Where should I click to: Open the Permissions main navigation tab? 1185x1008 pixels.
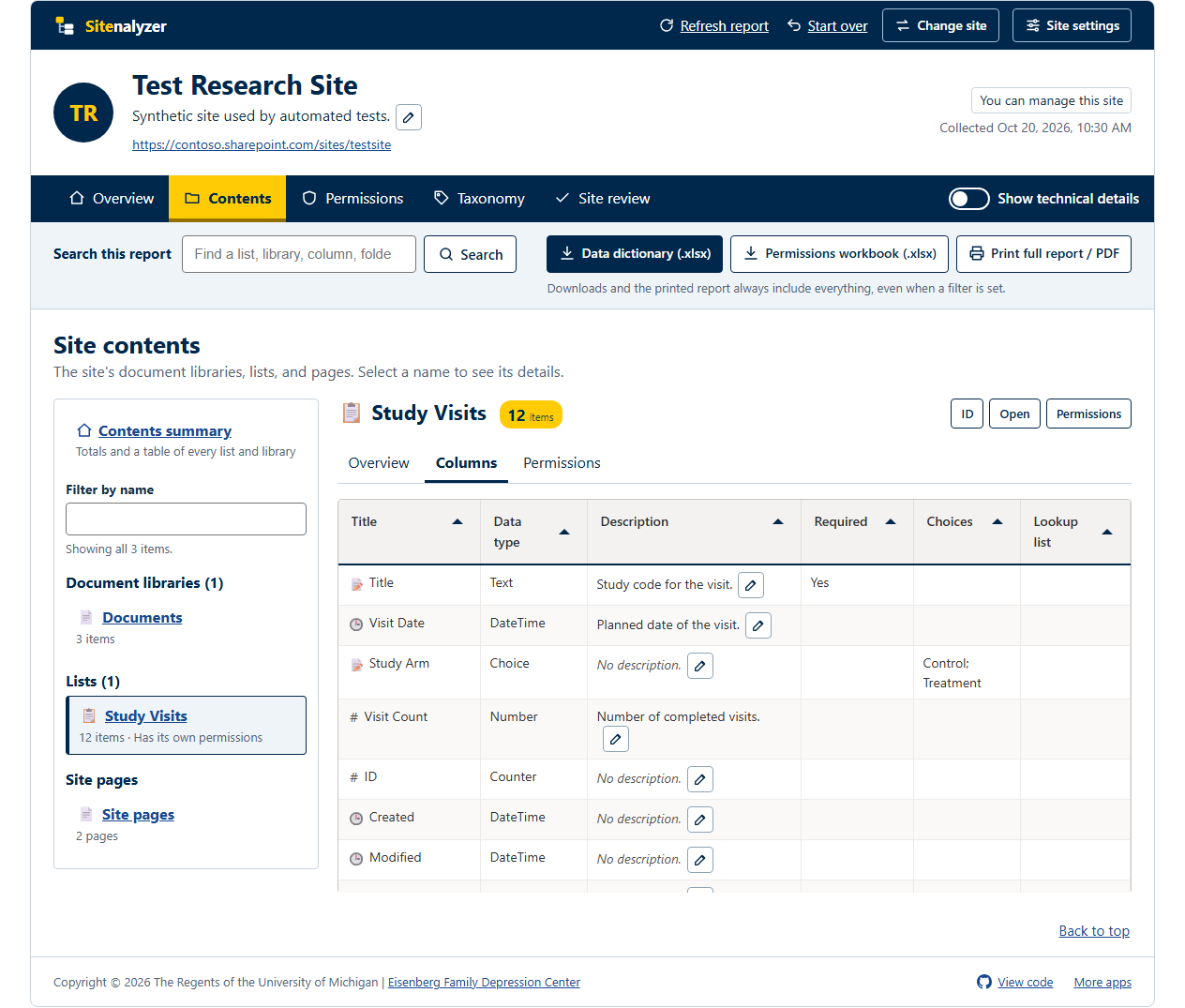352,199
